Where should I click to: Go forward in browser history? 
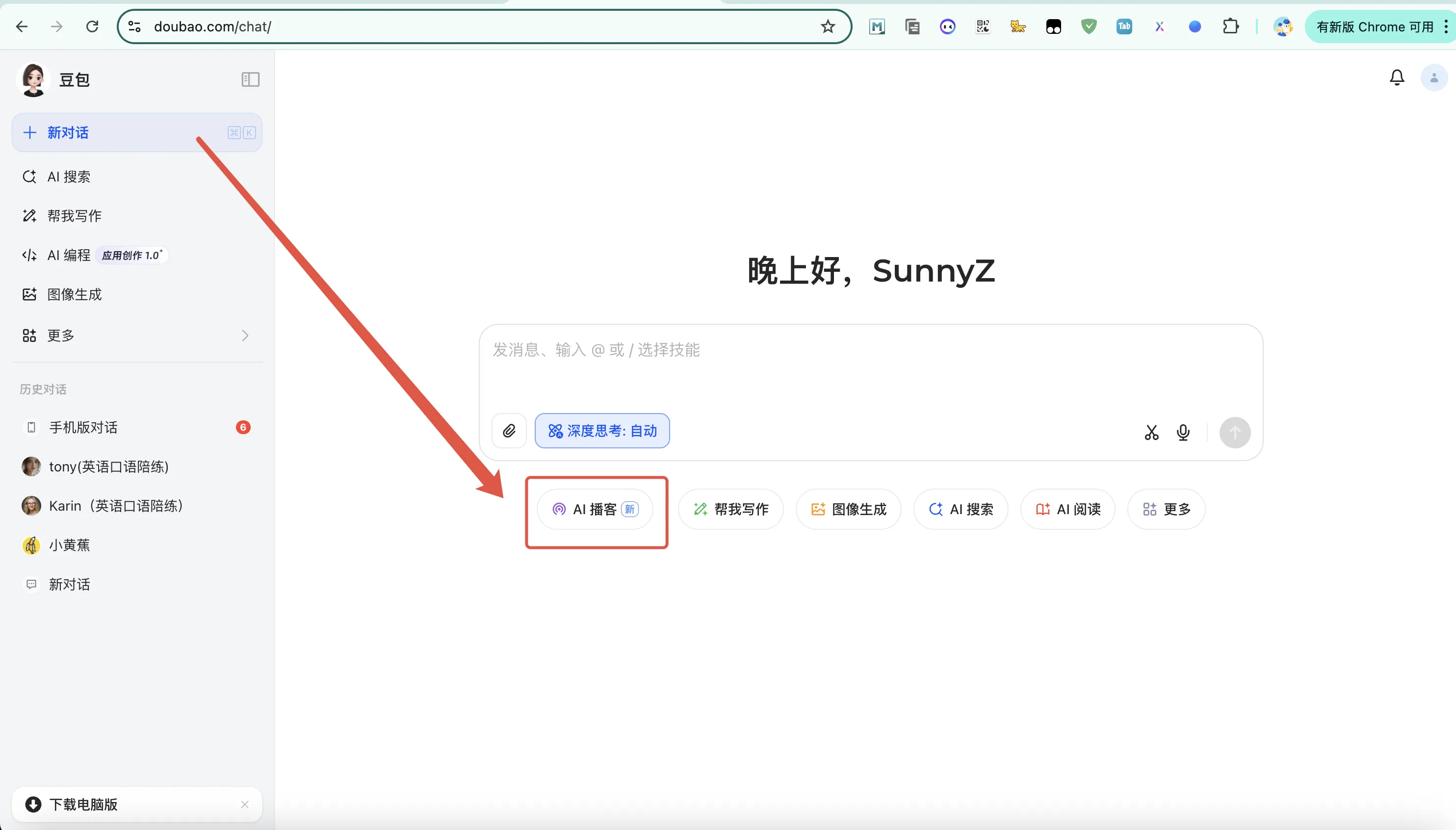coord(56,26)
